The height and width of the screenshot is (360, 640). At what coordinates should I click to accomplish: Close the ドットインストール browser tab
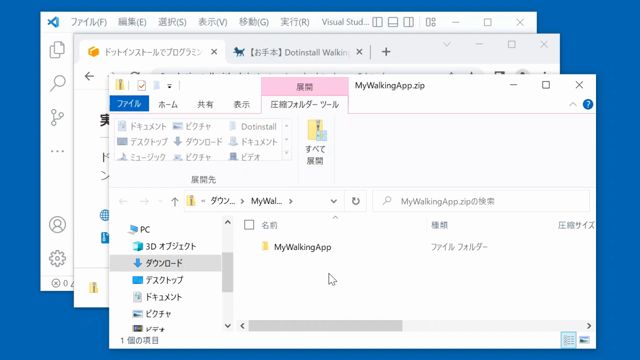coord(214,52)
